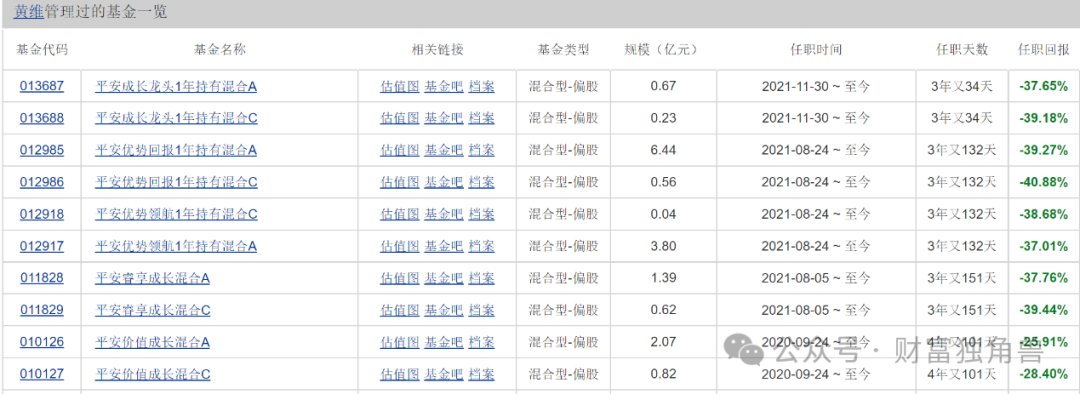Open 基金吧 for fund 012918
The height and width of the screenshot is (394, 1080).
click(443, 214)
